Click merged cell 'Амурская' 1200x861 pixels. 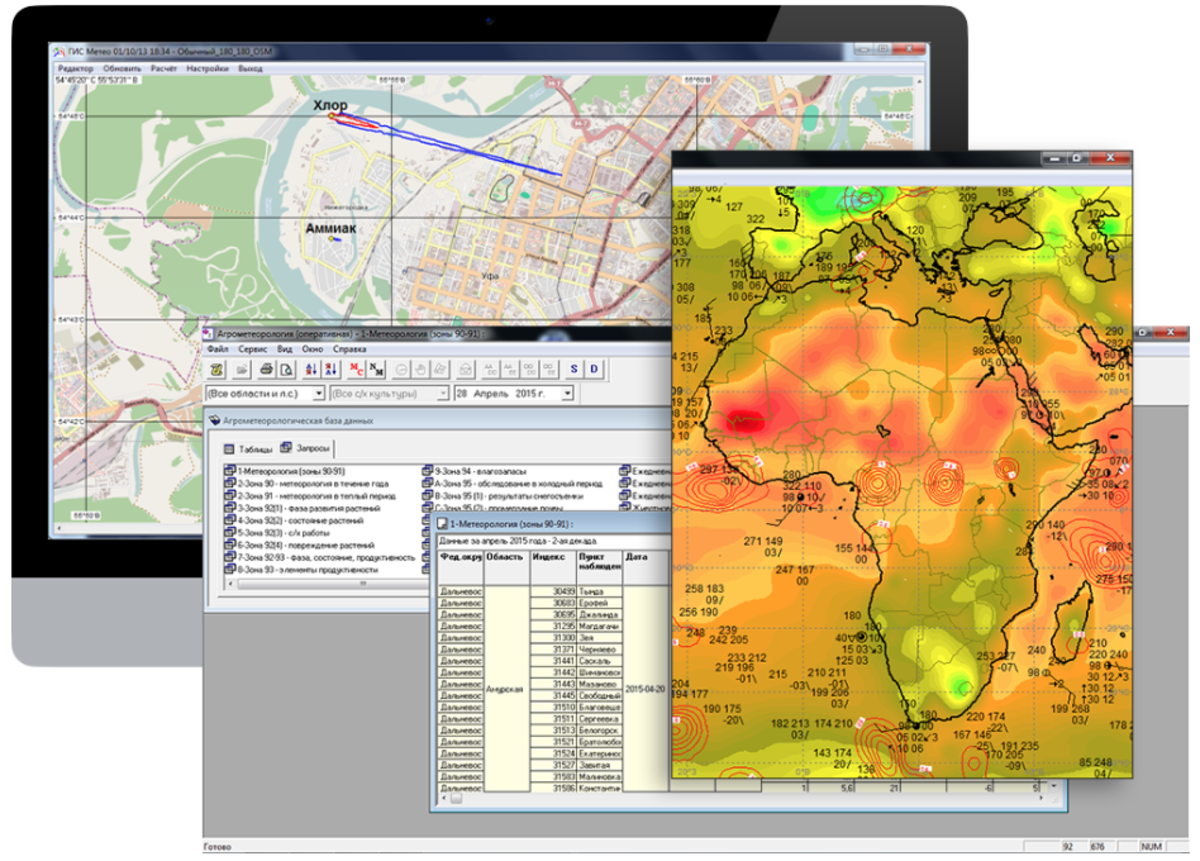[506, 689]
